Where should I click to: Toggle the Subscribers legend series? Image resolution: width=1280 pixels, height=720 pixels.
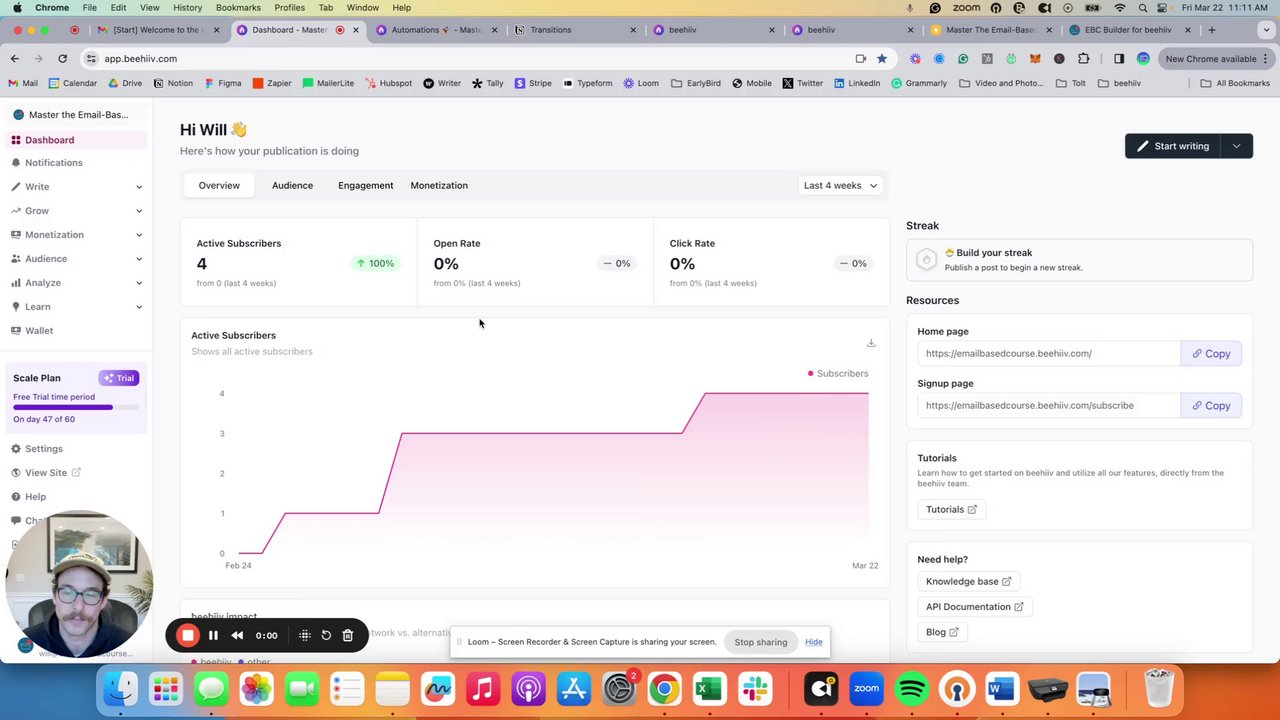point(838,373)
